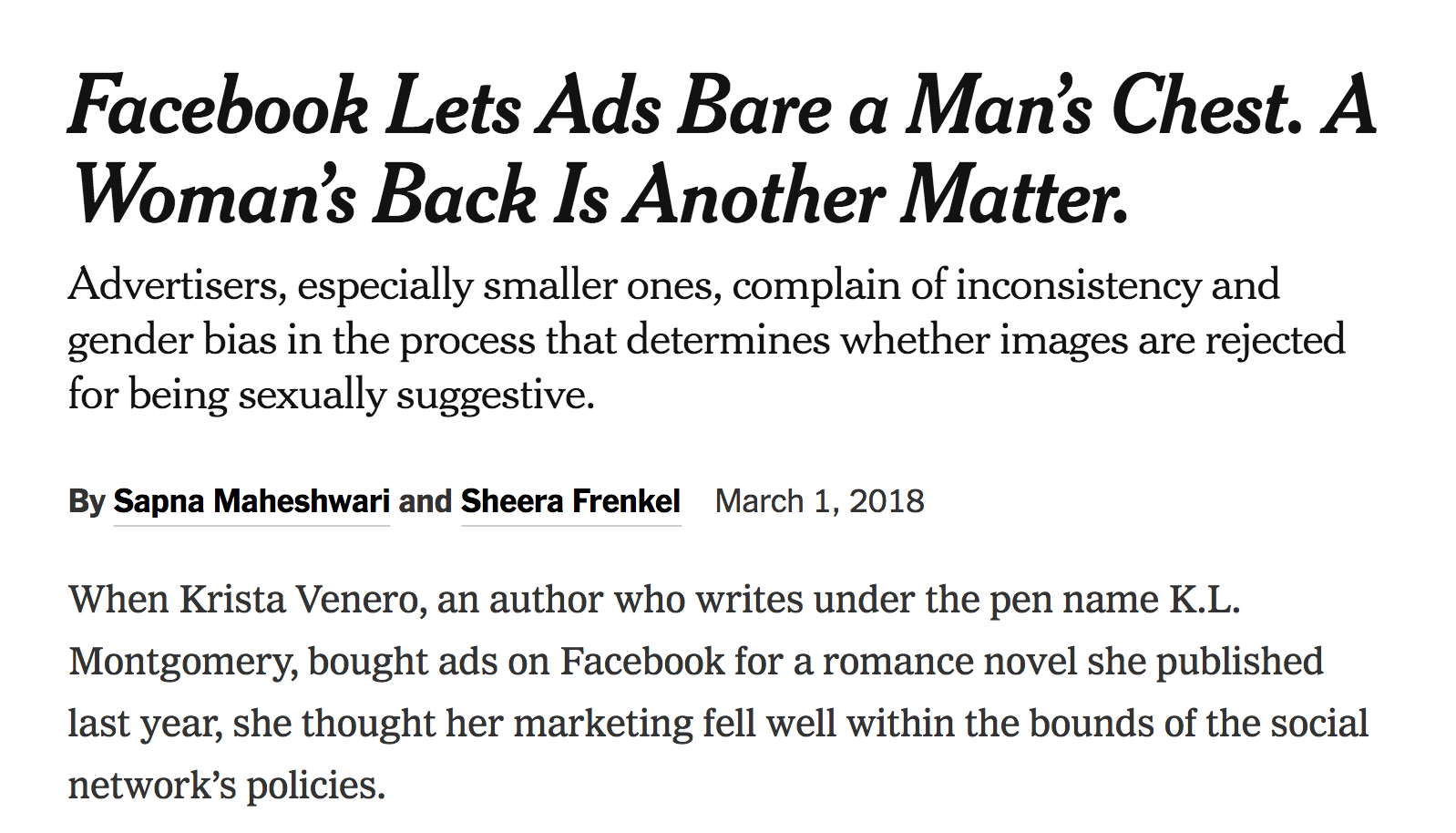Click the word "Facebook" in the headline
The image size is (1456, 833).
click(218, 108)
